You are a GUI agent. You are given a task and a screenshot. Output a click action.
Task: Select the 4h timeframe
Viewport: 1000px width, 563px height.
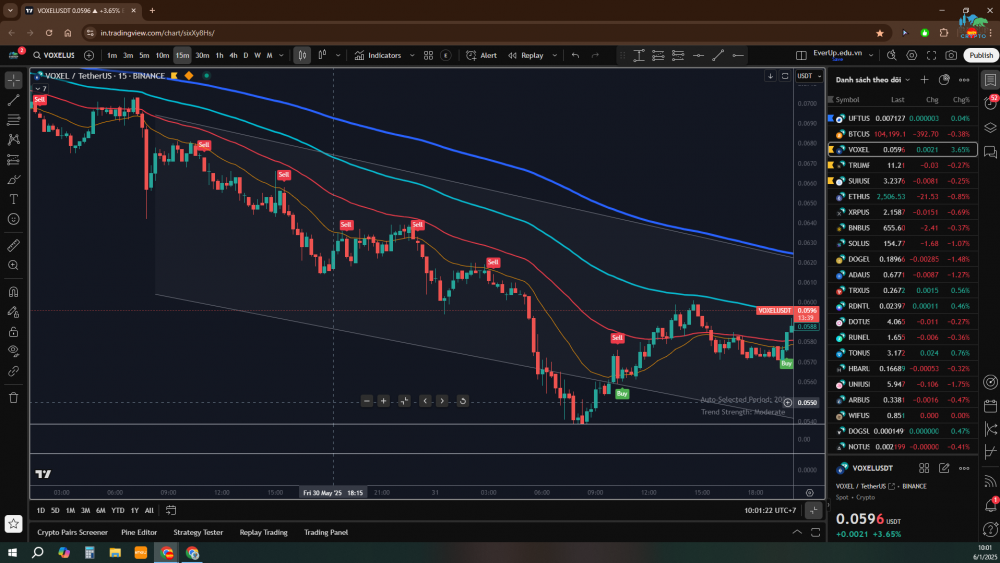233,55
